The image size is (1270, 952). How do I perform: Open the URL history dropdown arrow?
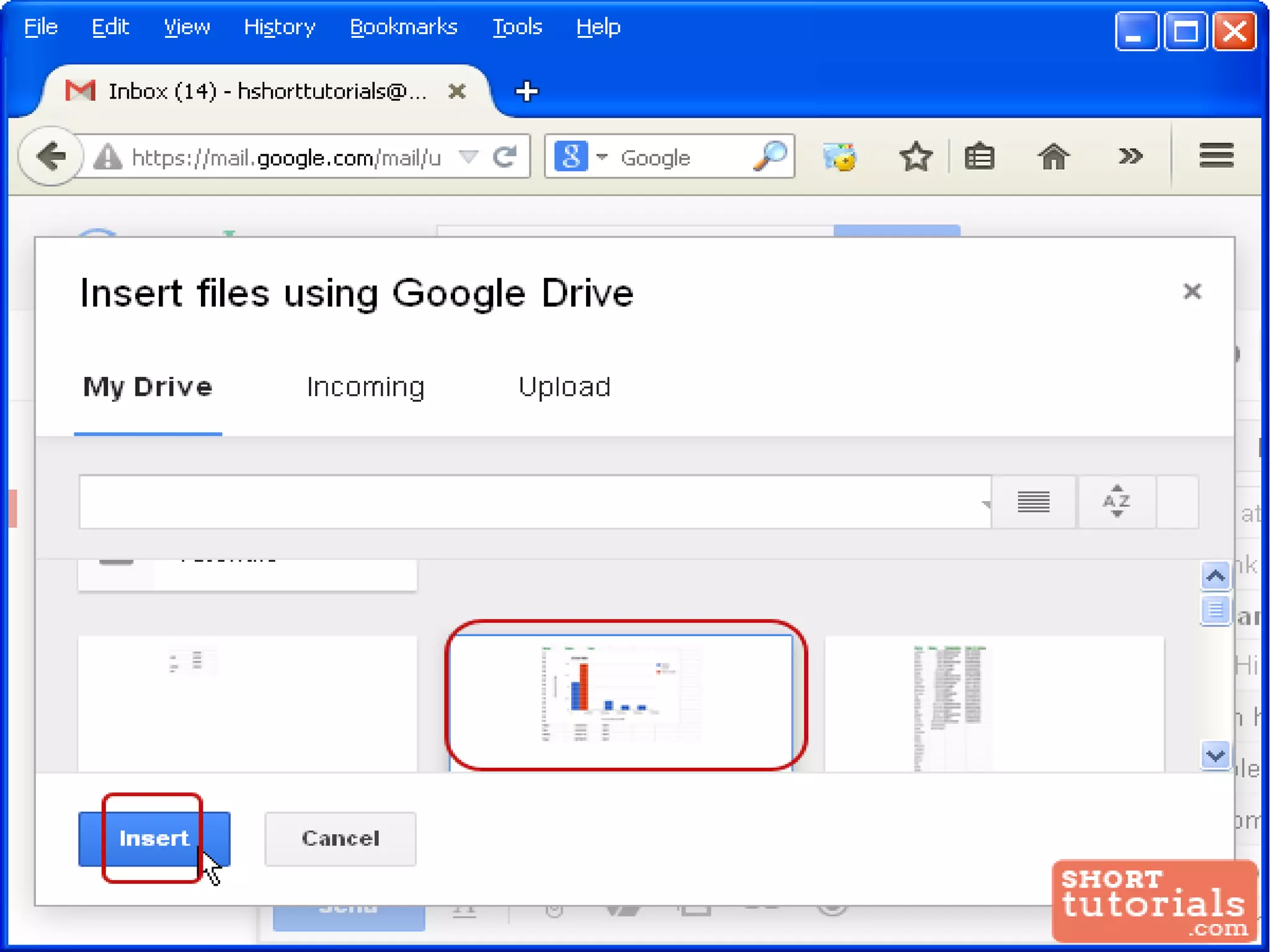(x=469, y=157)
